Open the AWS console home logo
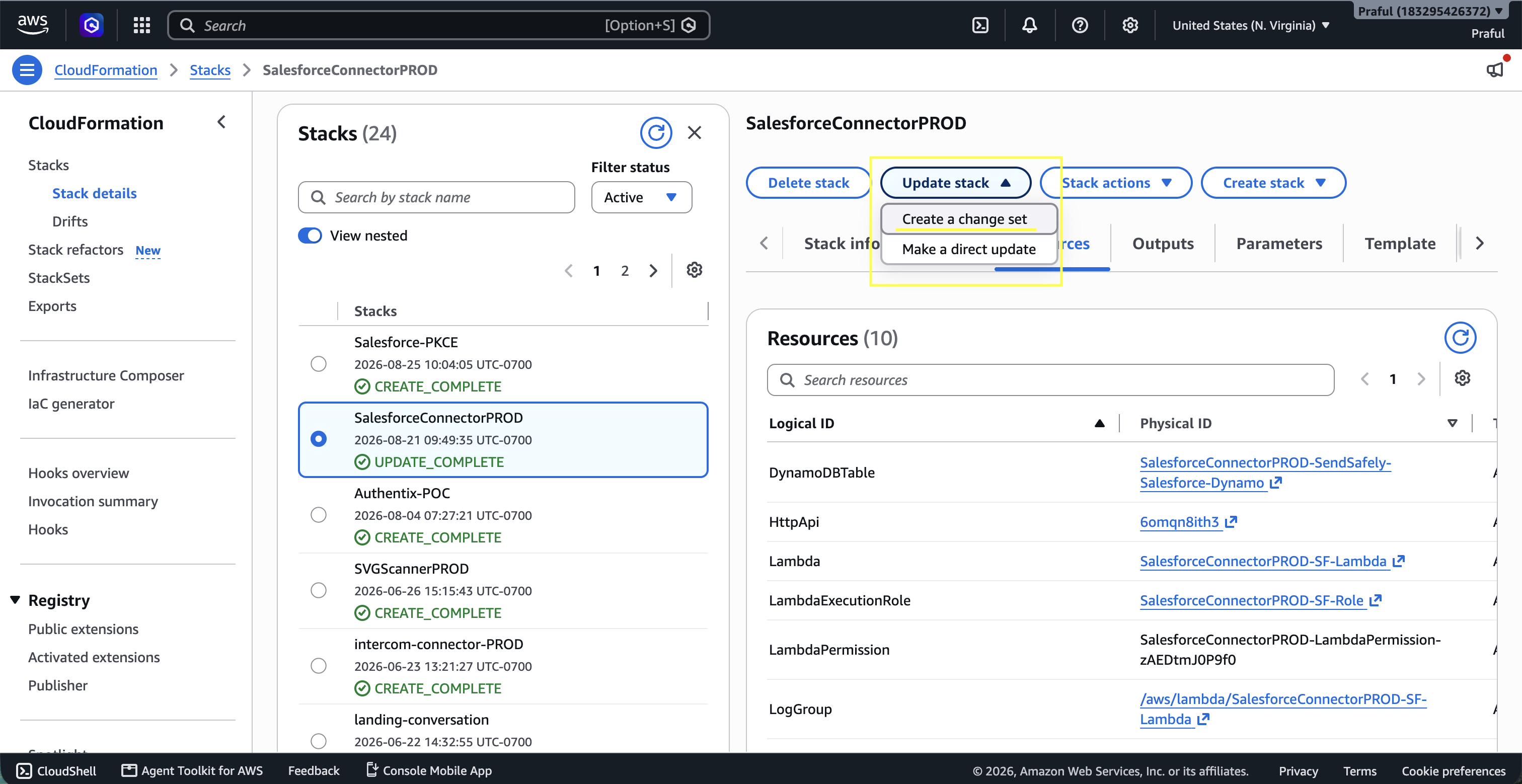 (x=33, y=25)
